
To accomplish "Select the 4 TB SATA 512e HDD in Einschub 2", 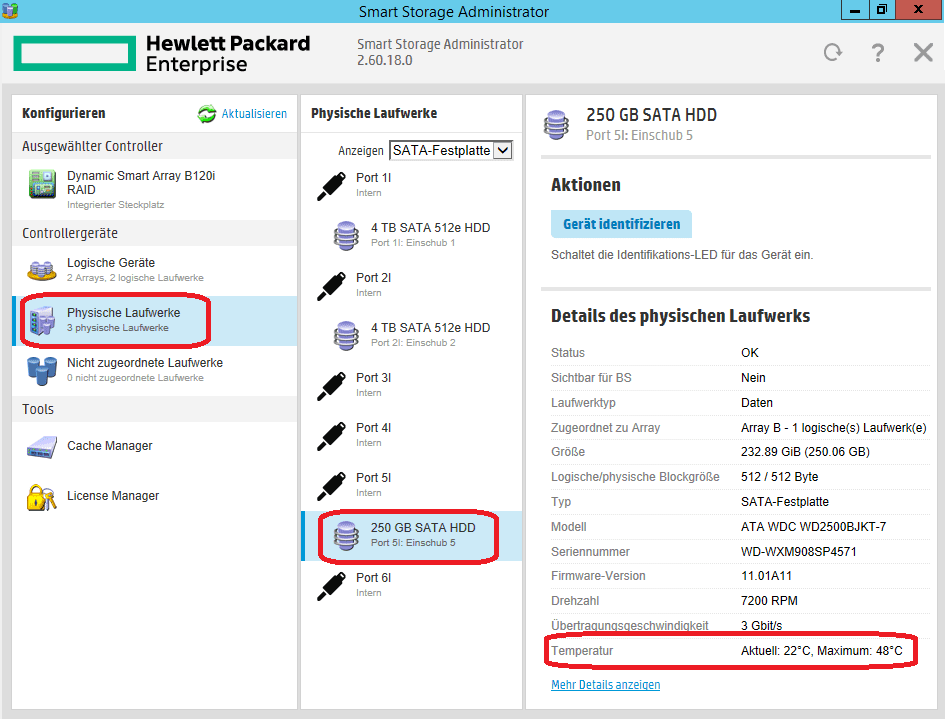I will click(412, 335).
